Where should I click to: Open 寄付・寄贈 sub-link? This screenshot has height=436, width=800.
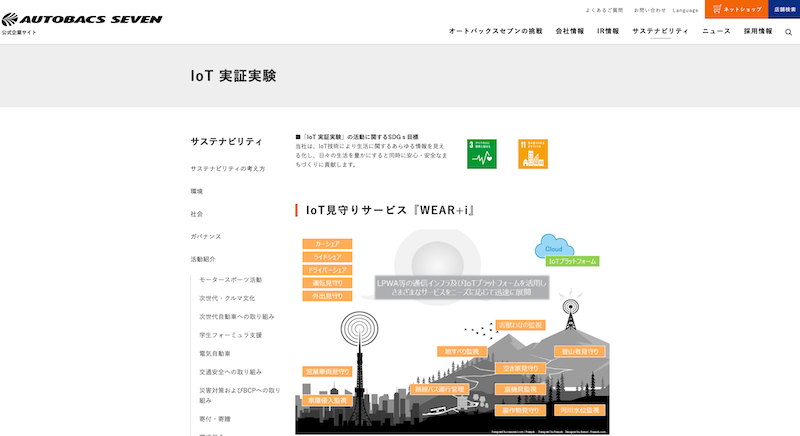click(214, 419)
